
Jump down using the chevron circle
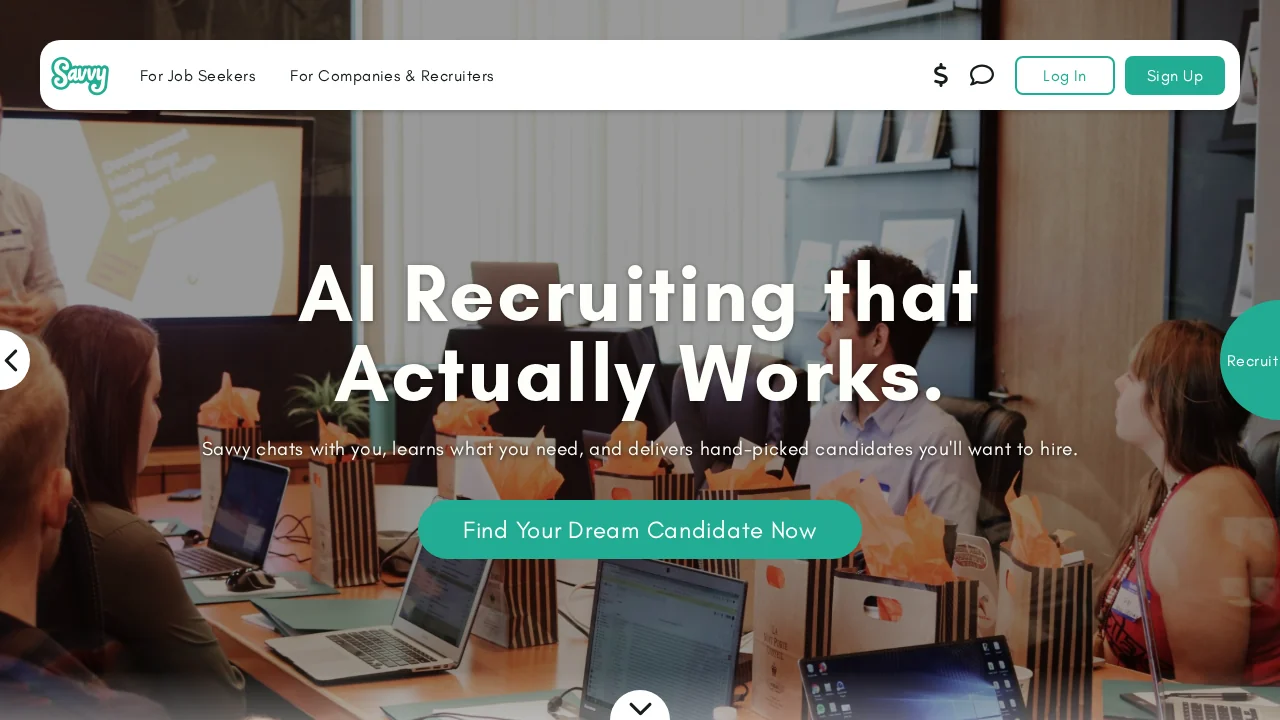pyautogui.click(x=640, y=707)
